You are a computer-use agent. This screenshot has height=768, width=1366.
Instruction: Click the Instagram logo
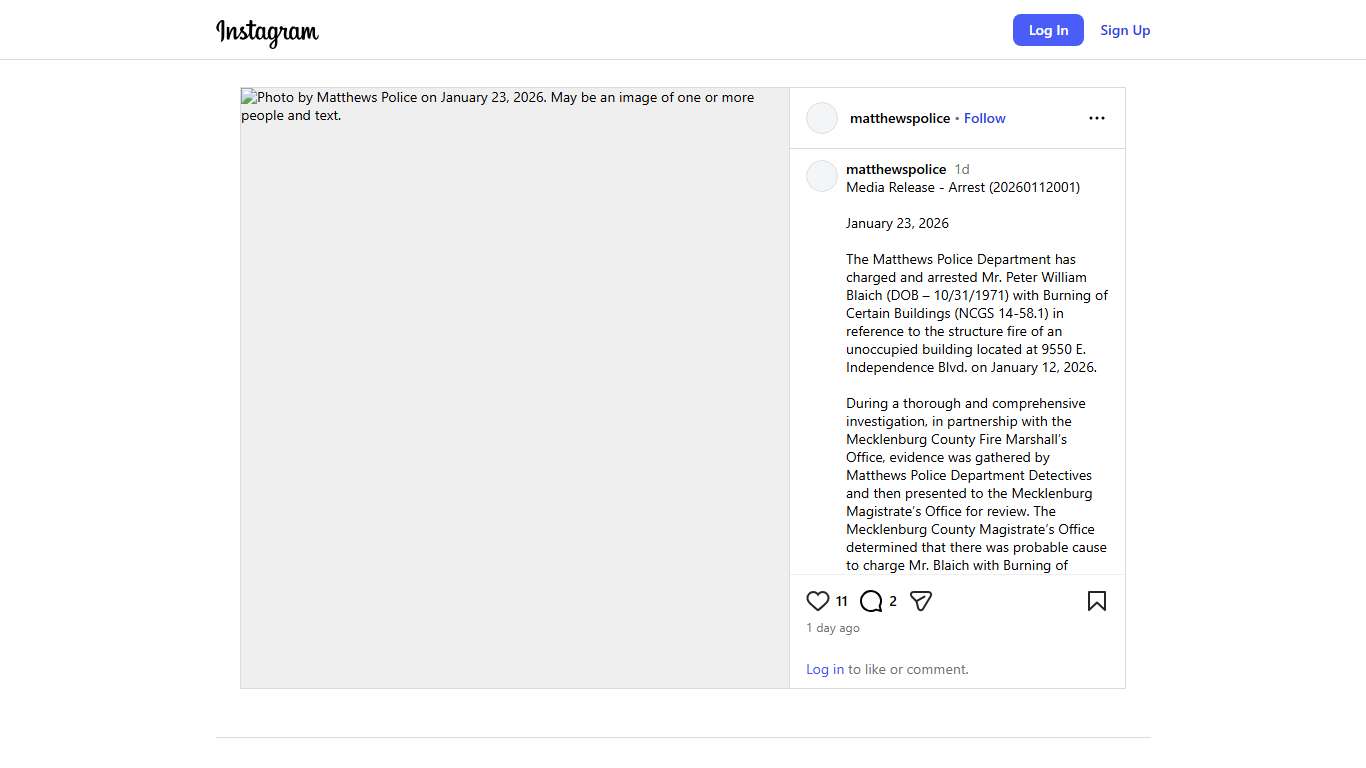click(267, 32)
